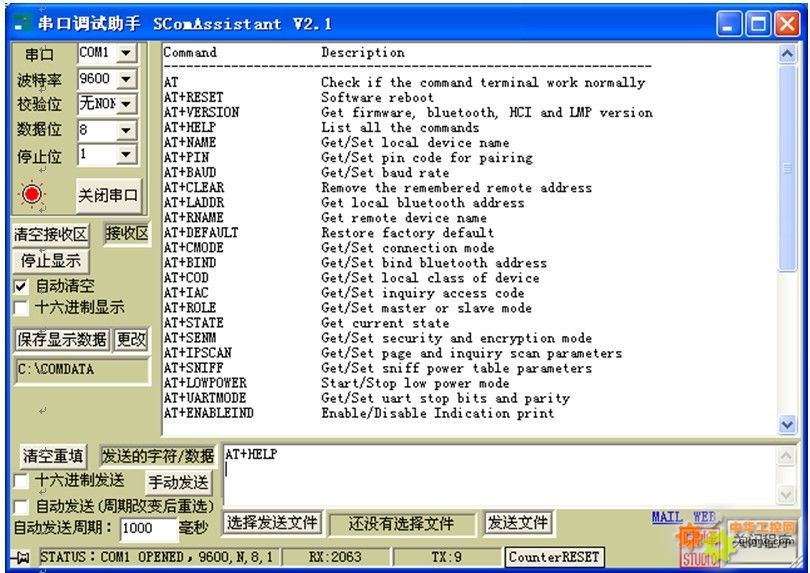Screen dimensions: 810x573
Task: Click the 手动发送 button
Action: (x=179, y=483)
